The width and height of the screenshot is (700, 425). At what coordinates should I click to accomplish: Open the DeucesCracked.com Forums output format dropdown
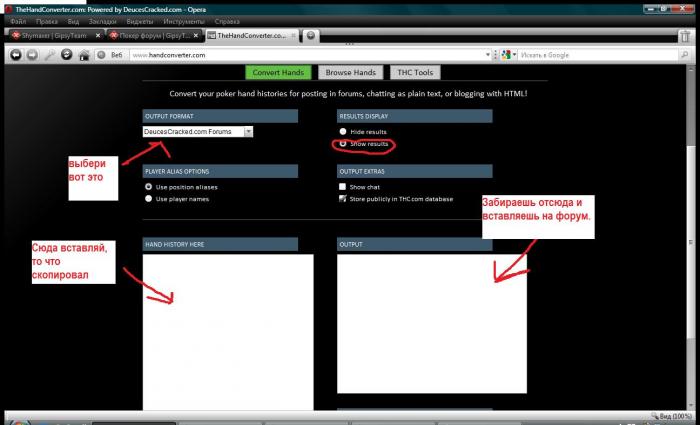pyautogui.click(x=198, y=132)
